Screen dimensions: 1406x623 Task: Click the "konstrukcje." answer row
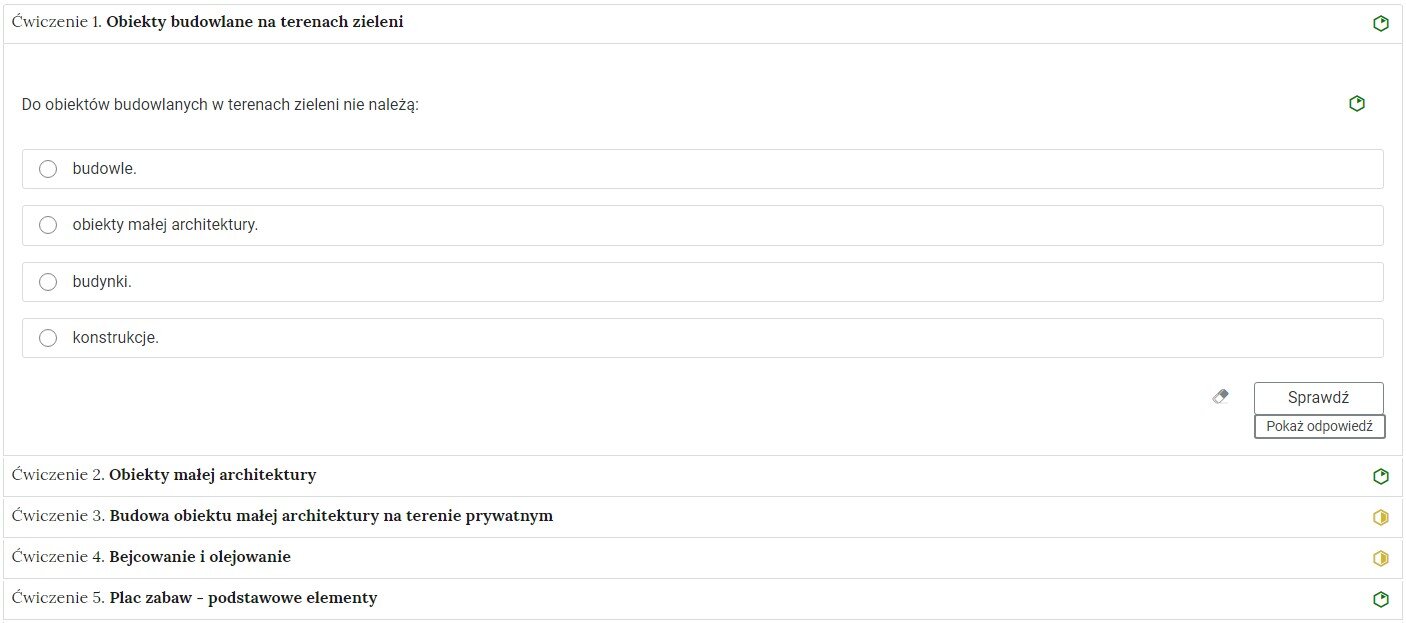[x=700, y=338]
